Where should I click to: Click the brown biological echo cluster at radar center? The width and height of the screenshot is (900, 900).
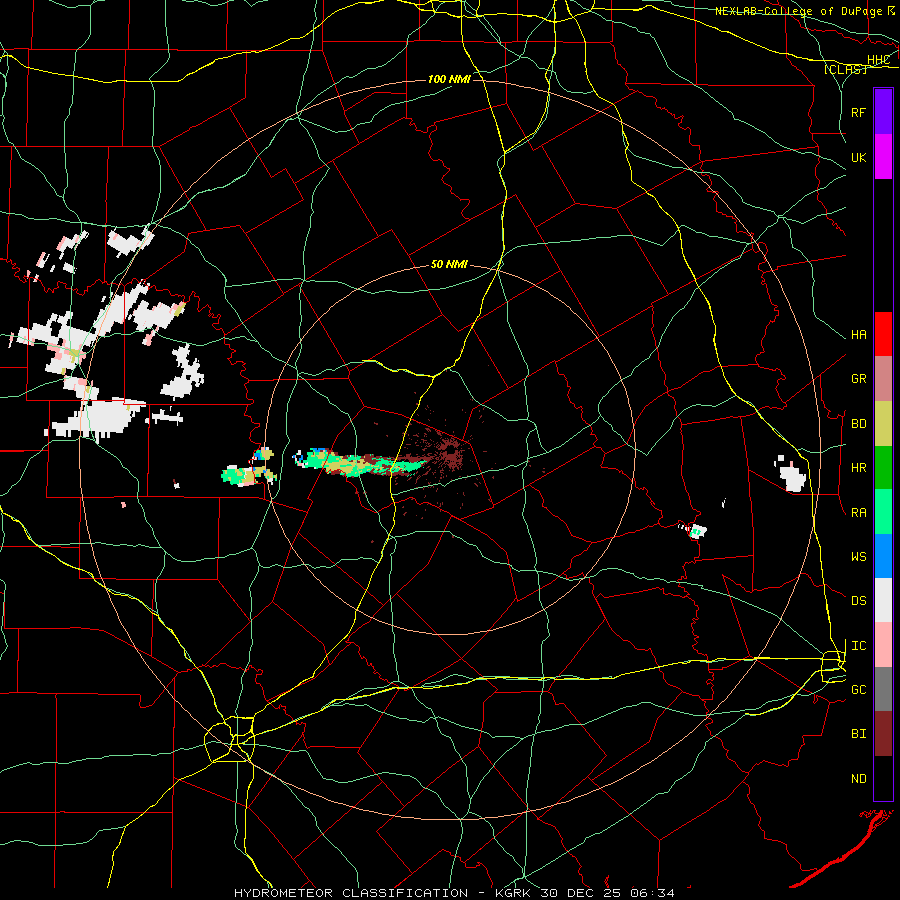point(452,453)
